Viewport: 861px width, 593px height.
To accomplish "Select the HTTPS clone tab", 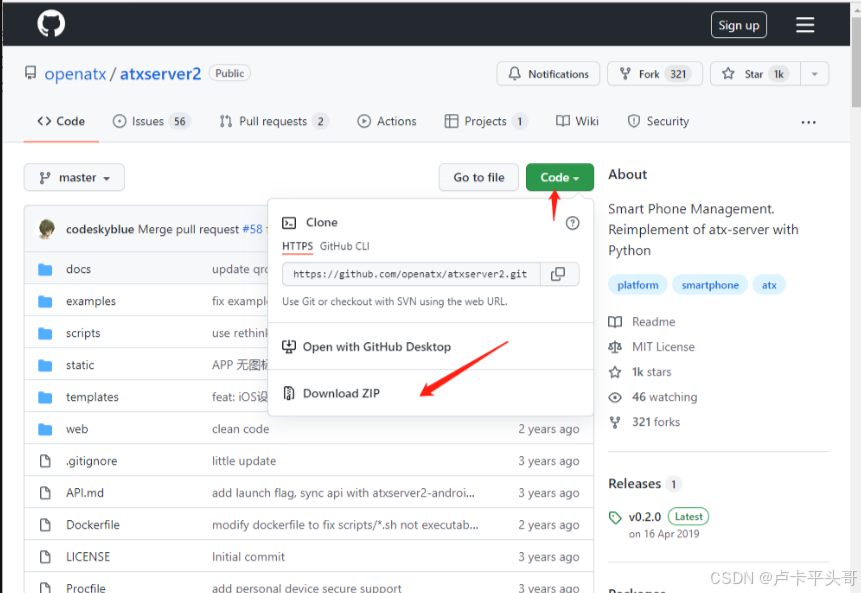I will (x=297, y=247).
